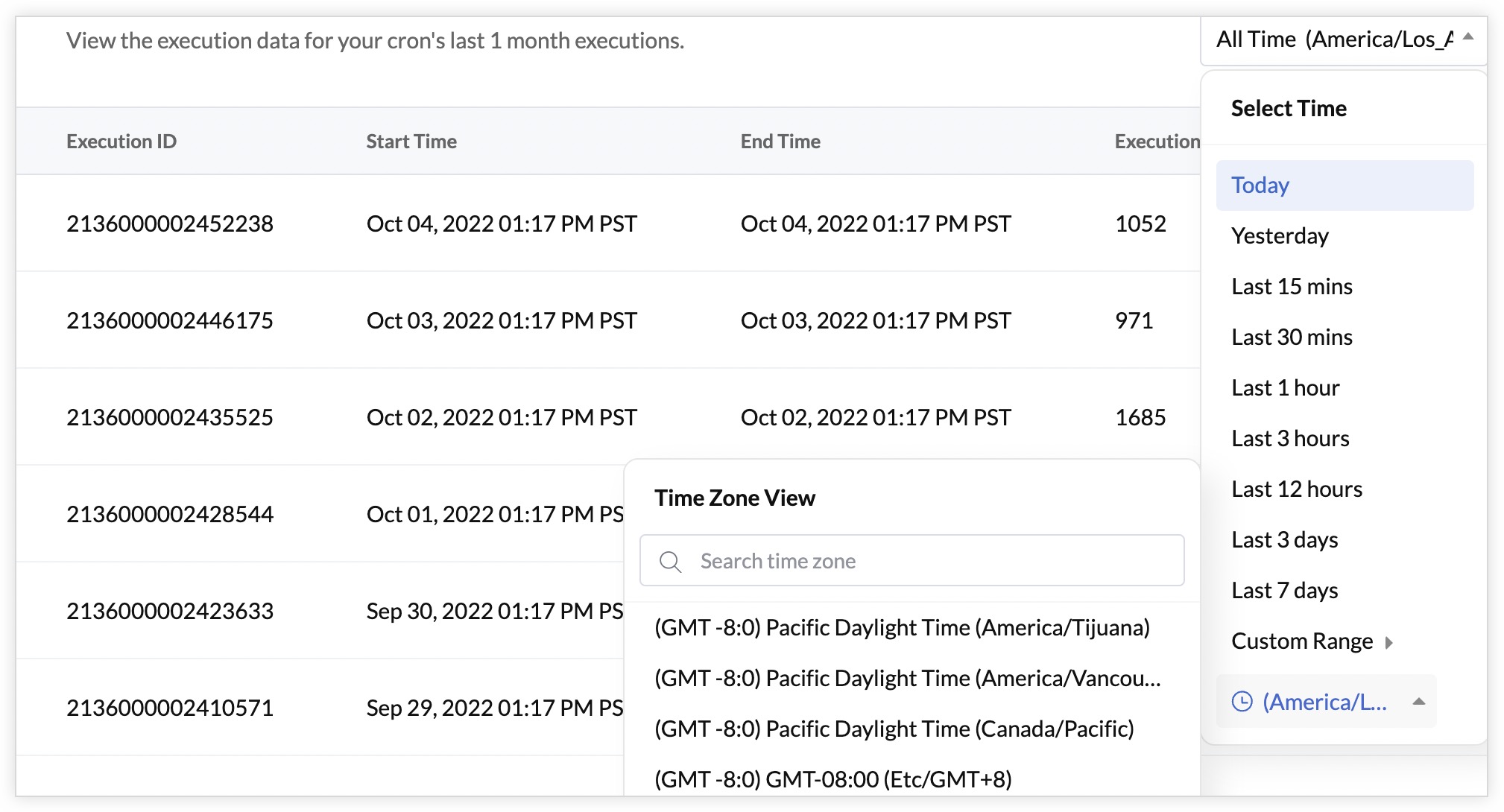This screenshot has height=812, width=1504.
Task: Click the search magnifier icon in Time Zone View
Action: point(670,561)
